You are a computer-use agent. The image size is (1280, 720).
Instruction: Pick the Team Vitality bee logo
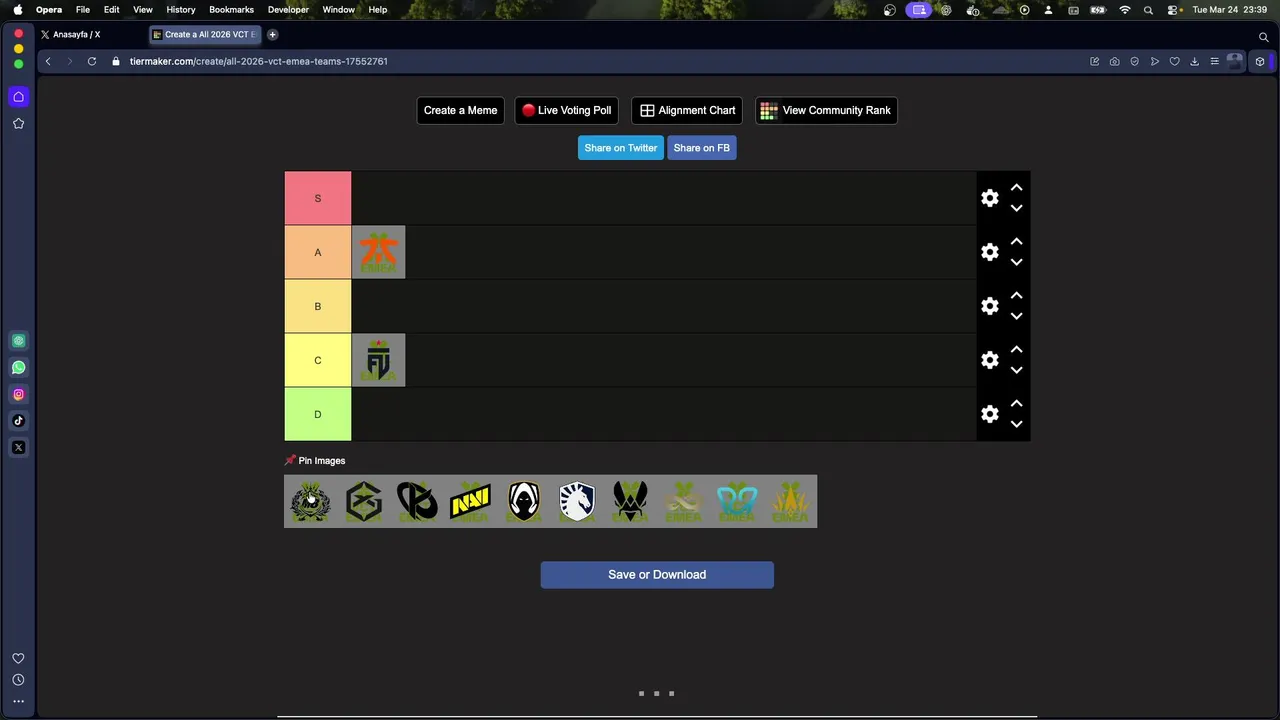click(630, 501)
